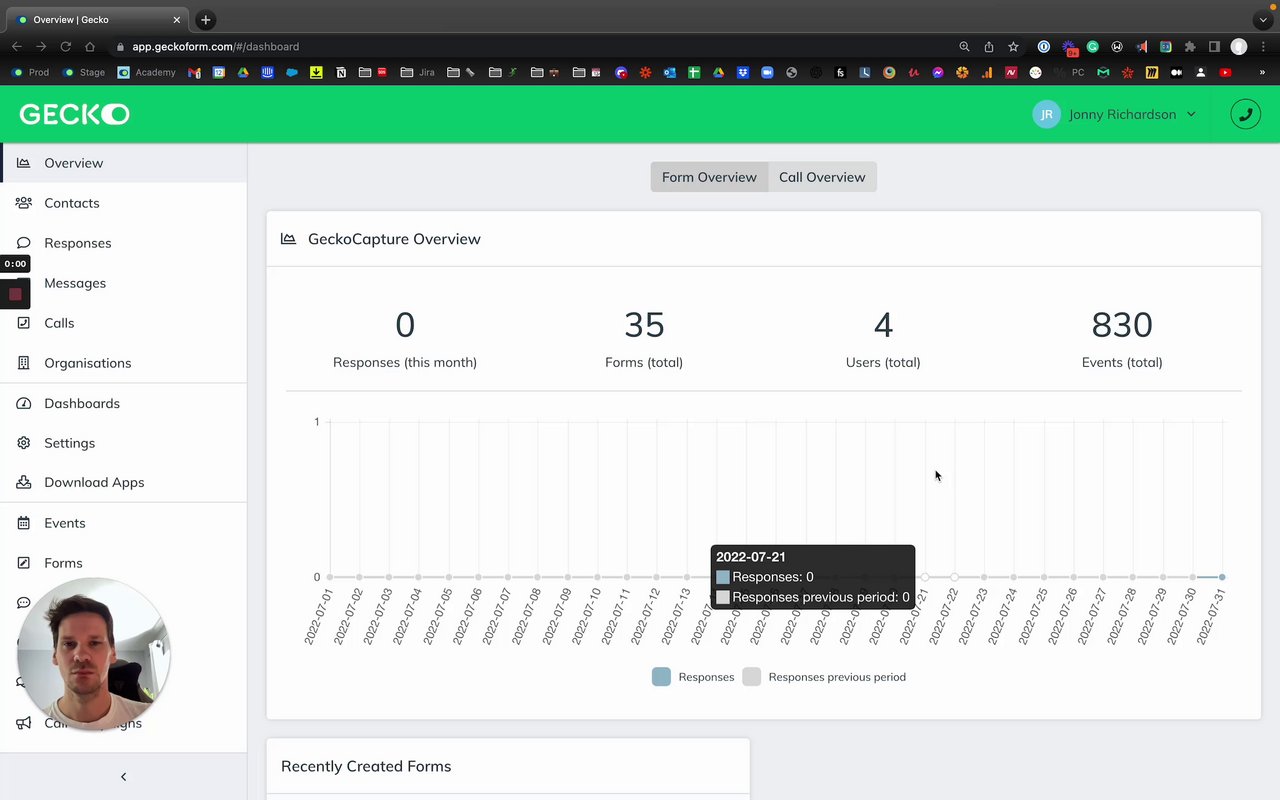
Task: Click the GeckoCapture Overview heading
Action: click(394, 239)
